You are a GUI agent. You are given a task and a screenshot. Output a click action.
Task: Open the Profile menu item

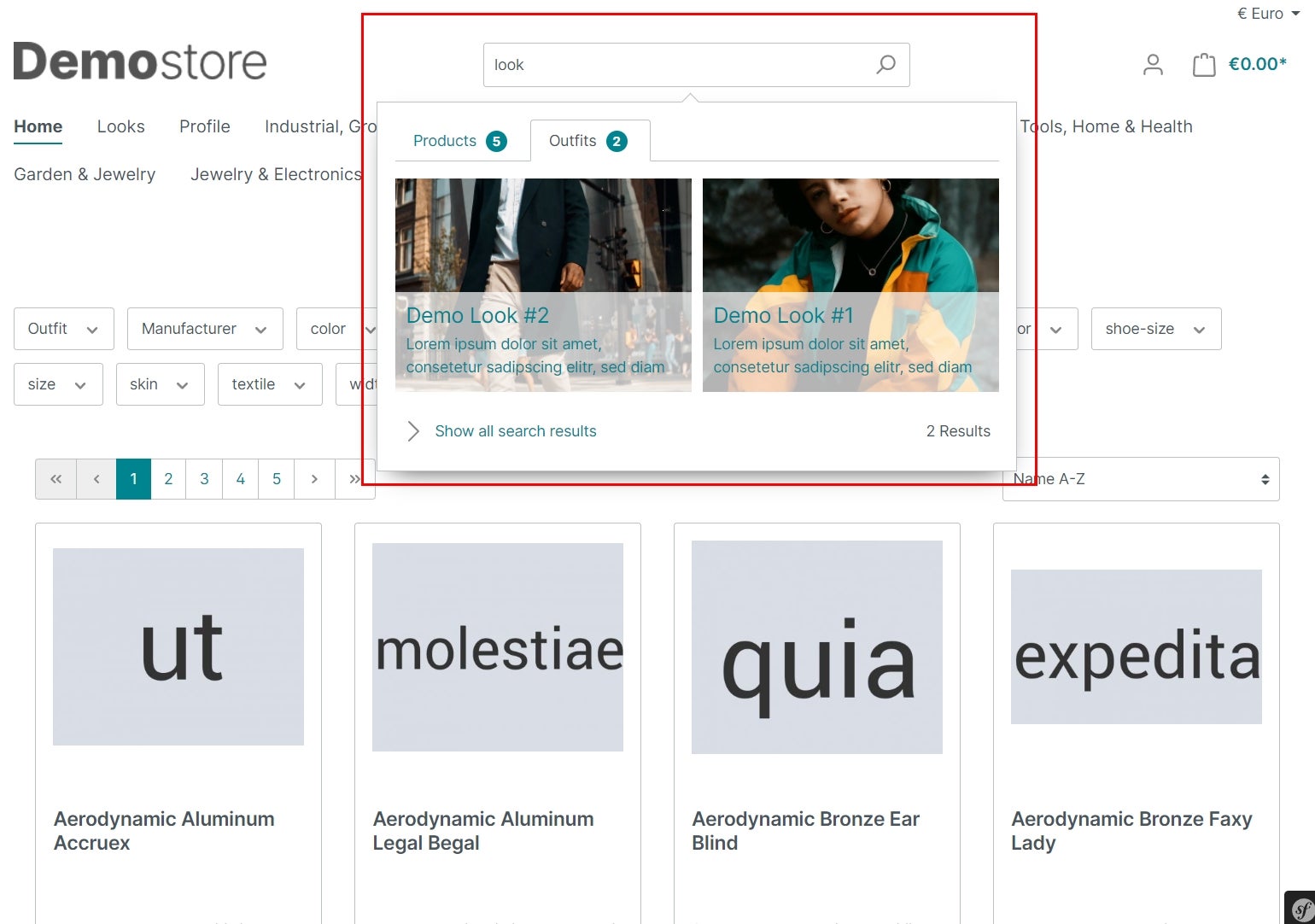pos(205,126)
